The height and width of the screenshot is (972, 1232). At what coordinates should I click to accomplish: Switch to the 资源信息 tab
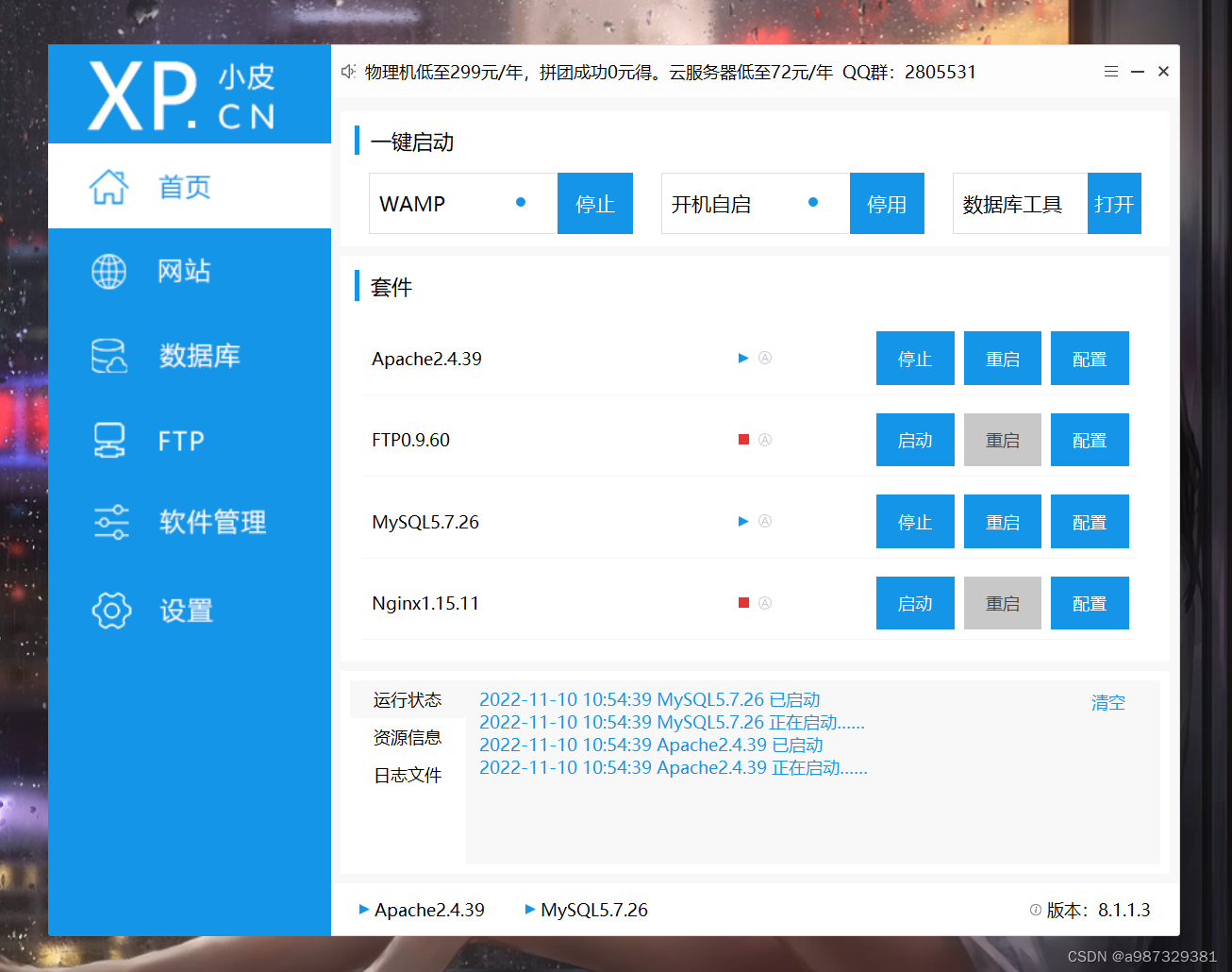click(408, 737)
